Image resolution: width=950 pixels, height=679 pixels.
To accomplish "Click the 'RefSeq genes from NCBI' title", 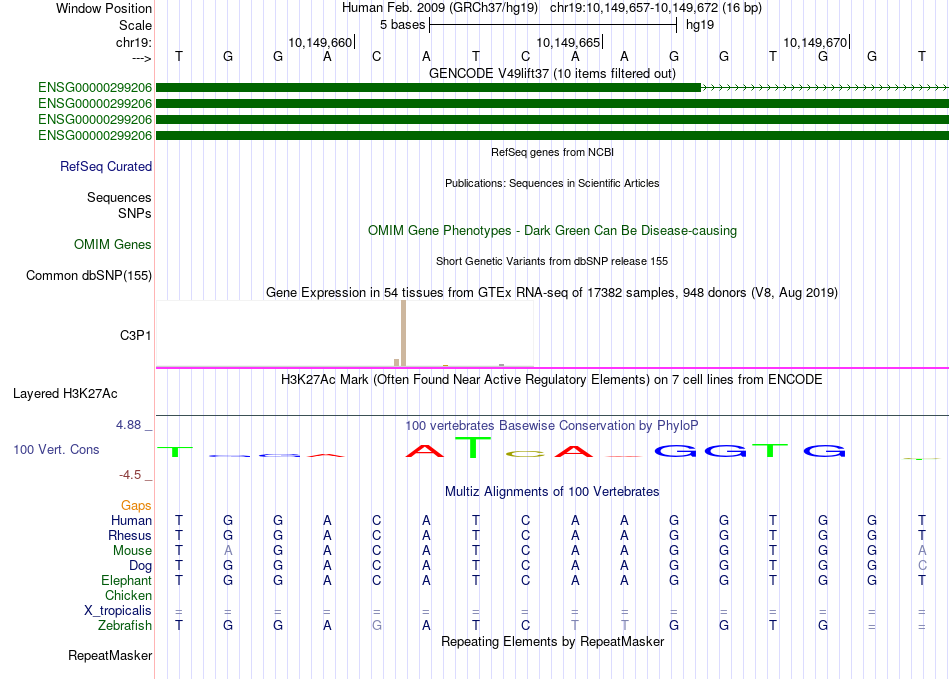I will (x=552, y=153).
